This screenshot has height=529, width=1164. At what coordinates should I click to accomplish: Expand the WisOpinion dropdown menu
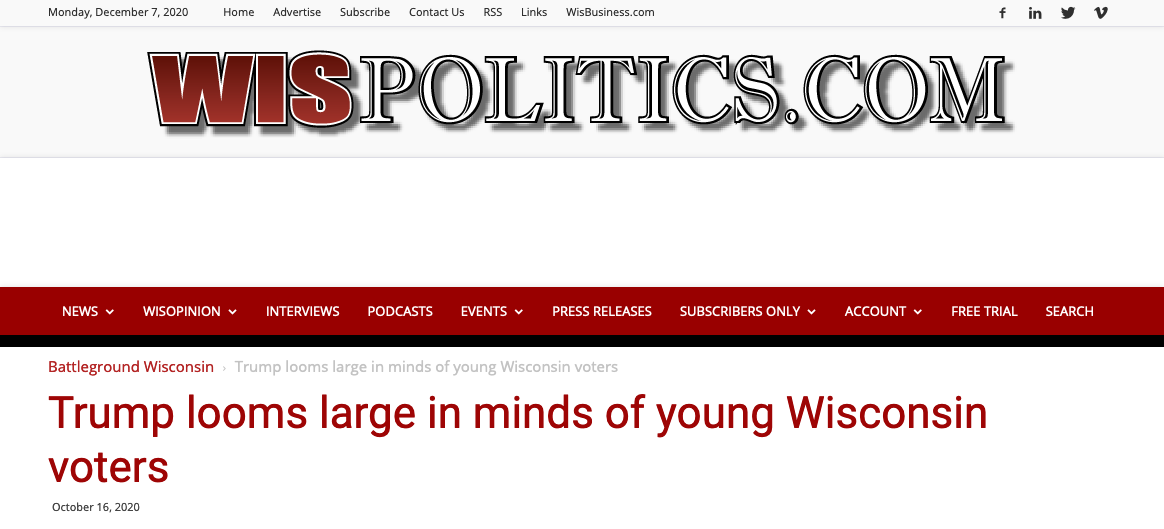(190, 311)
